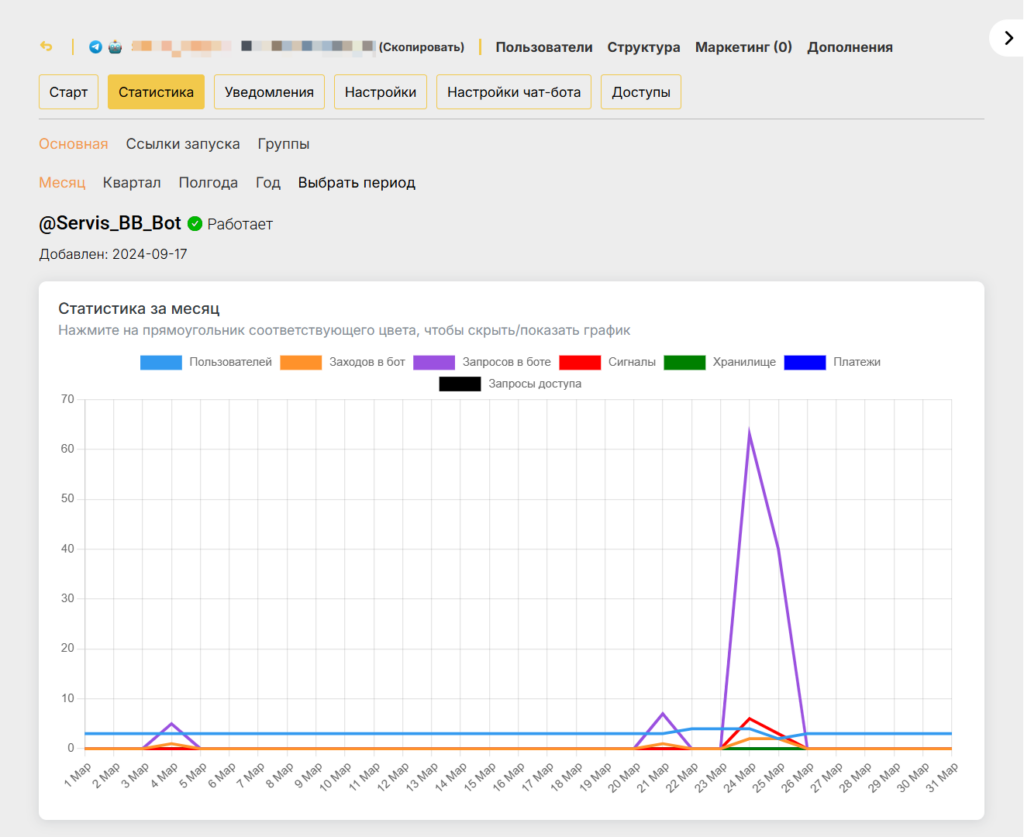Select the Квартал period
The height and width of the screenshot is (837, 1024).
pyautogui.click(x=132, y=182)
